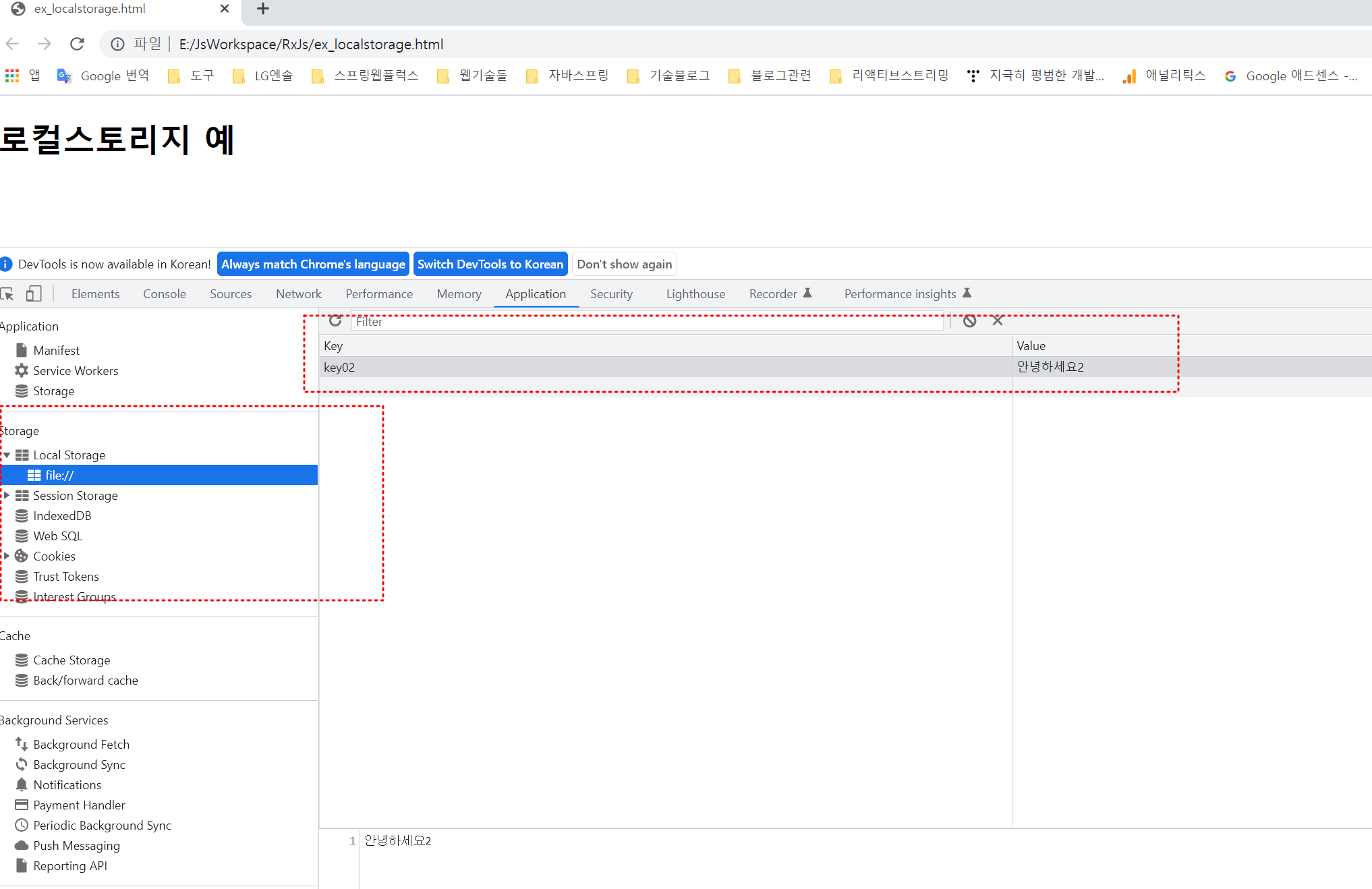The image size is (1372, 889).
Task: Expand the Session Storage tree node
Action: coord(6,496)
